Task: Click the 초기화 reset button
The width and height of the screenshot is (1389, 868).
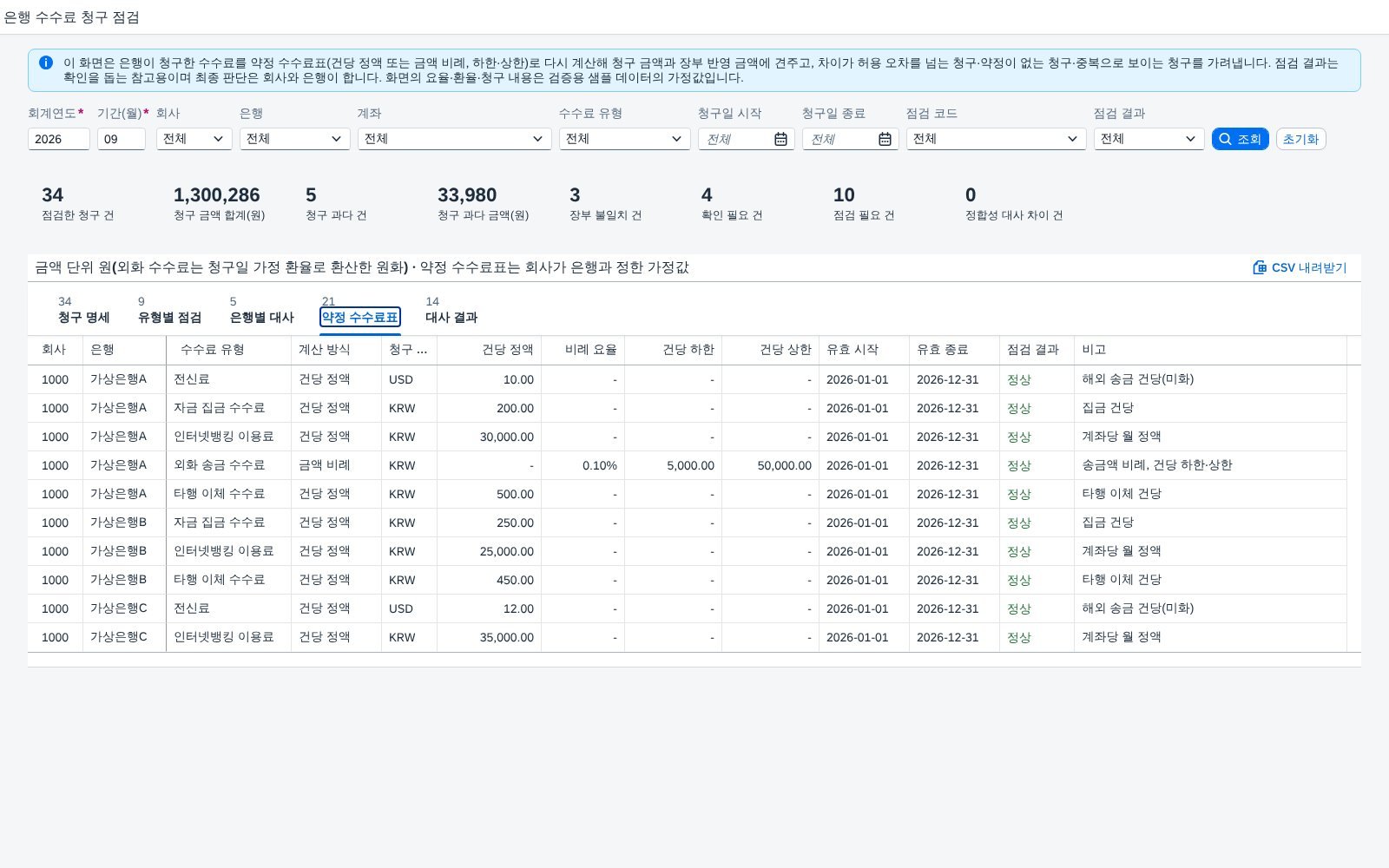Action: (1300, 139)
